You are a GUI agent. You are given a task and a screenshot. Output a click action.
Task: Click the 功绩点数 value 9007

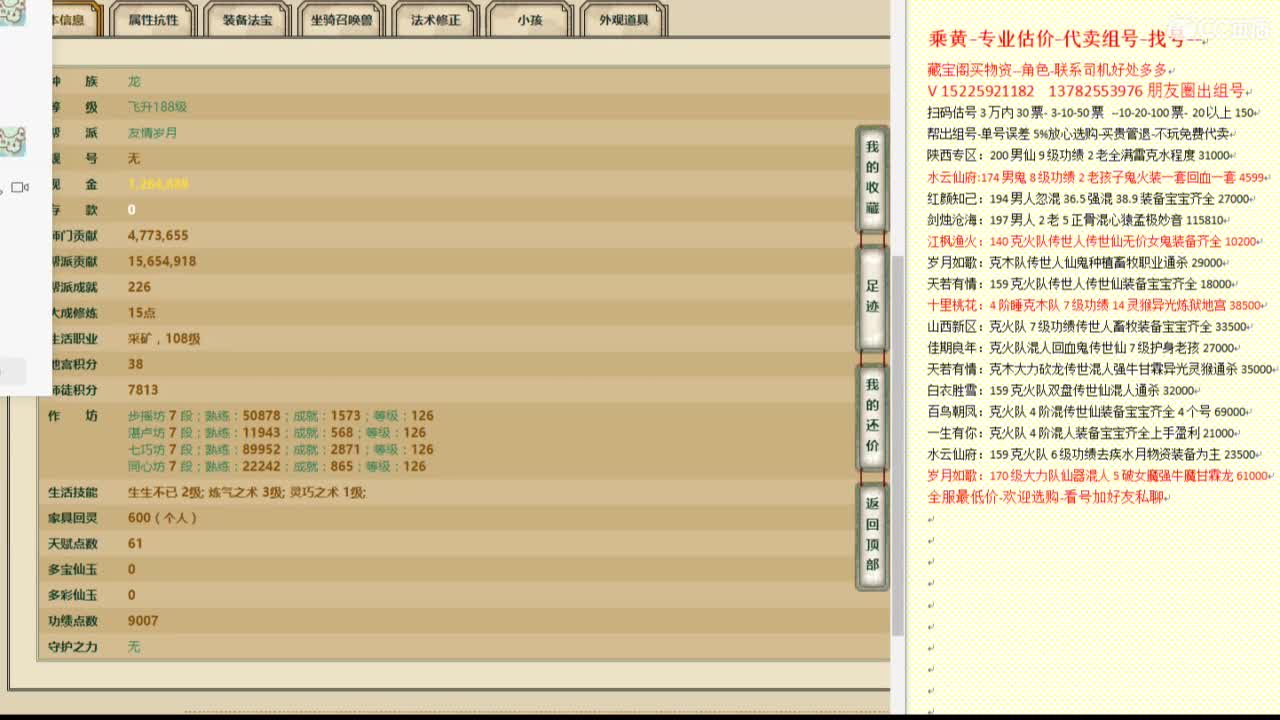click(x=143, y=621)
